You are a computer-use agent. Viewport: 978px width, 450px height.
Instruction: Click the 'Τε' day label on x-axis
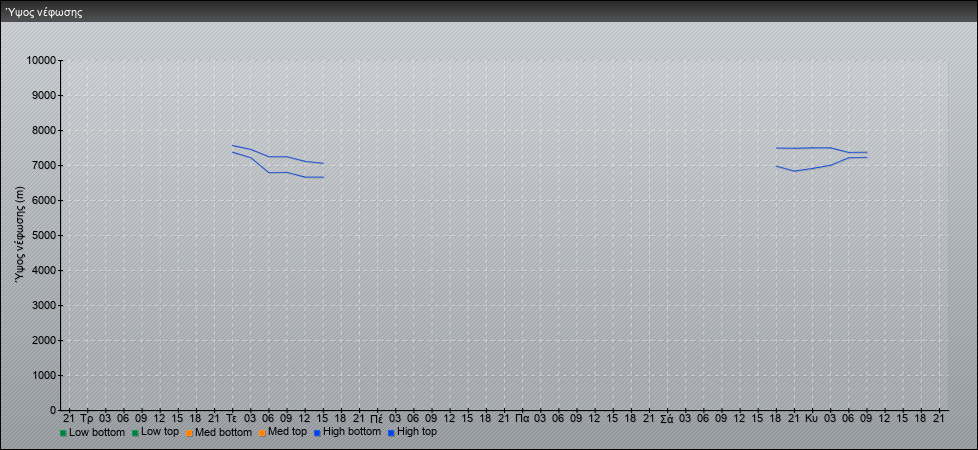232,419
